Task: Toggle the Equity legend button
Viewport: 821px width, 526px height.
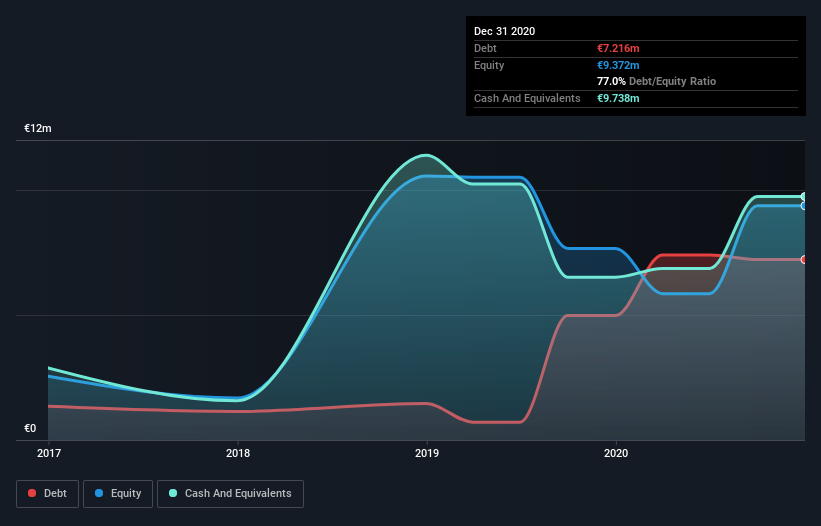Action: [x=118, y=494]
